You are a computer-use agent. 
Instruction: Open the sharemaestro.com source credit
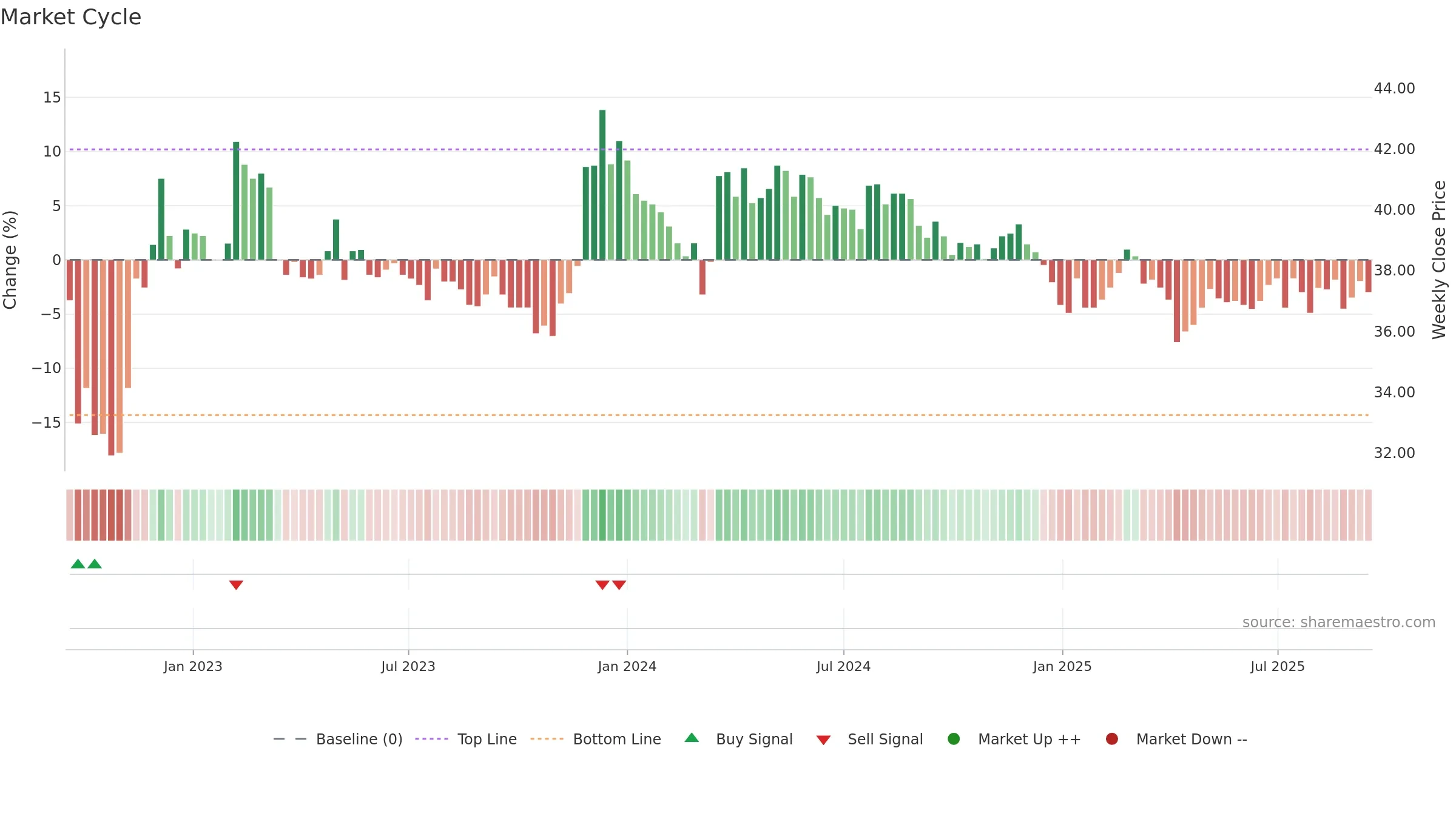1339,622
